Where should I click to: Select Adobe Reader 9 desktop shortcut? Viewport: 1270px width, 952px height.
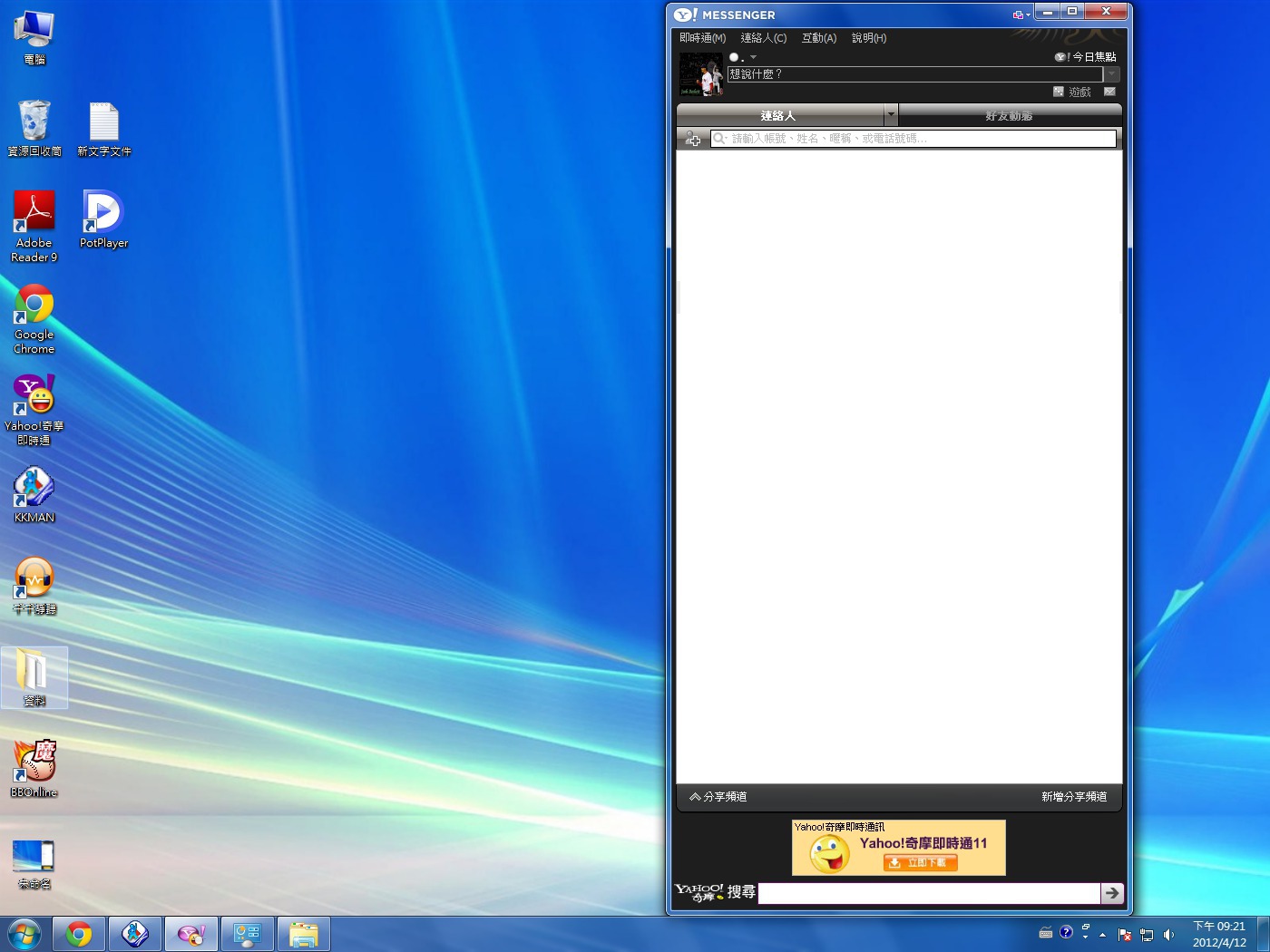click(x=34, y=227)
